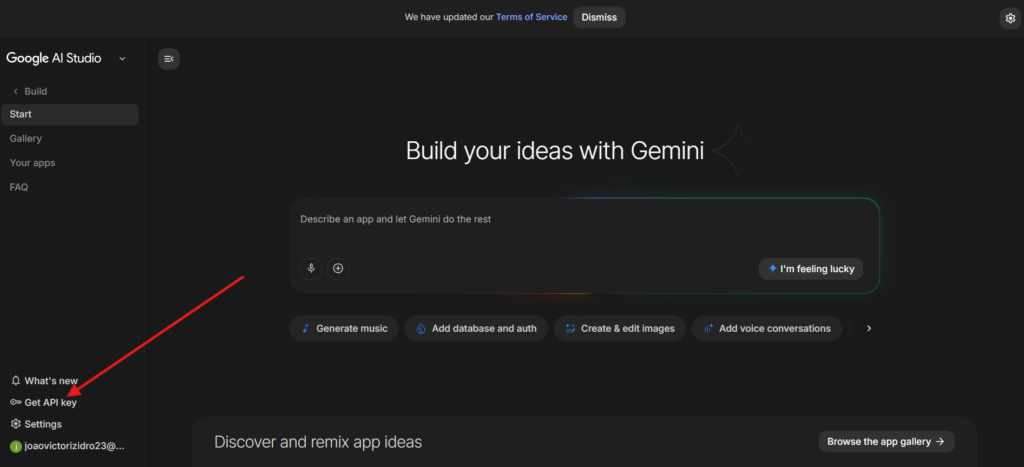Click the key icon for Get API key
This screenshot has width=1024, height=467.
click(16, 402)
